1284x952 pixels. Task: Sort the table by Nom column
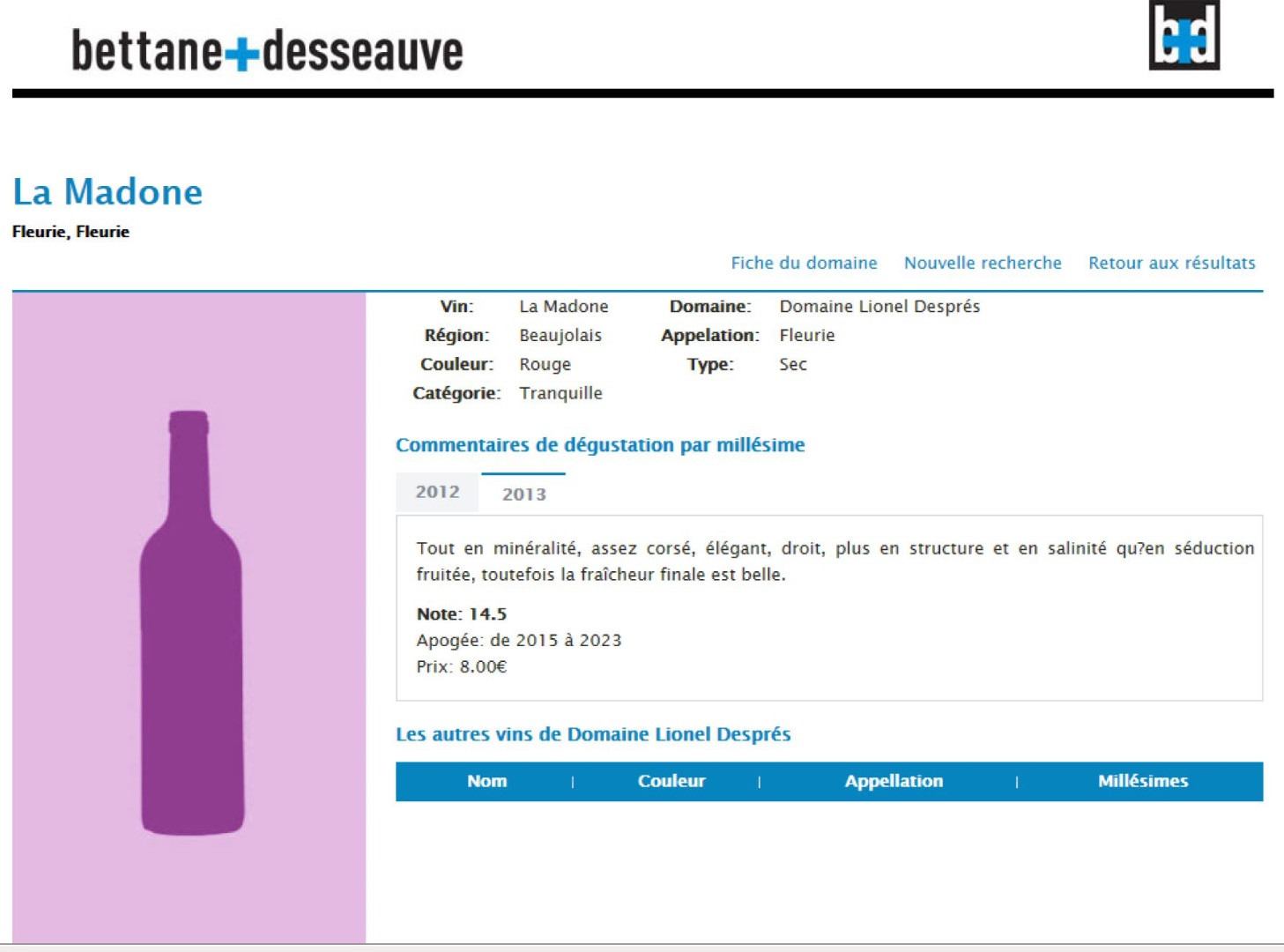[486, 781]
